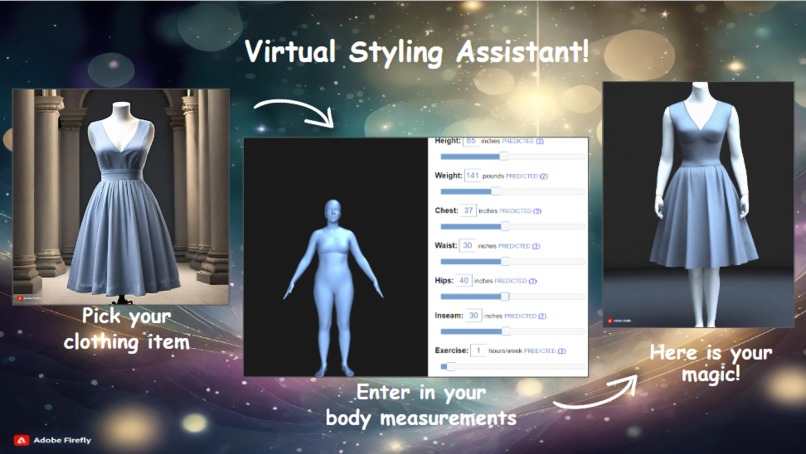Open the (?) help link beside Exercise
The image size is (806, 454).
point(562,351)
